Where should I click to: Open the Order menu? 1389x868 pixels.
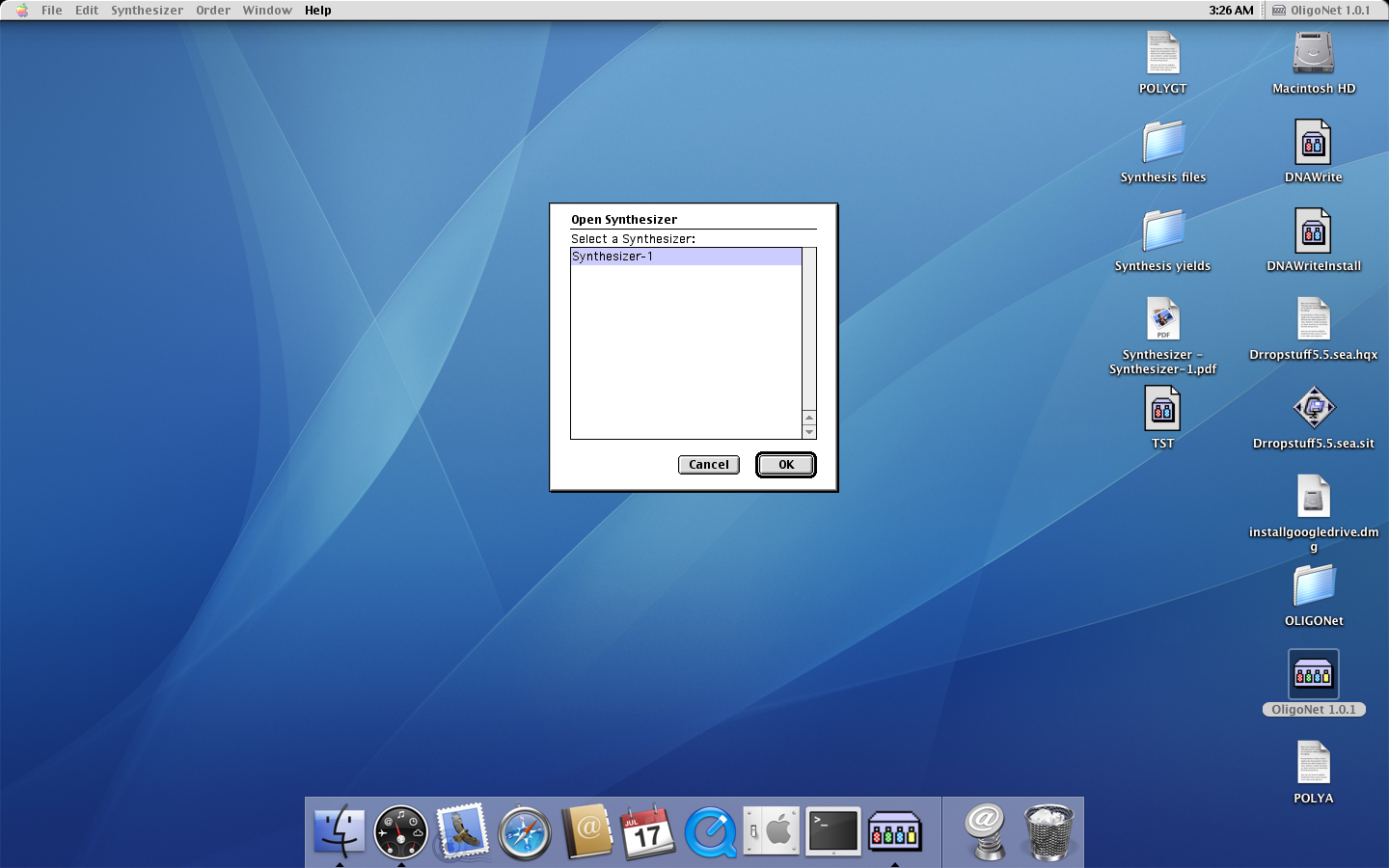213,11
